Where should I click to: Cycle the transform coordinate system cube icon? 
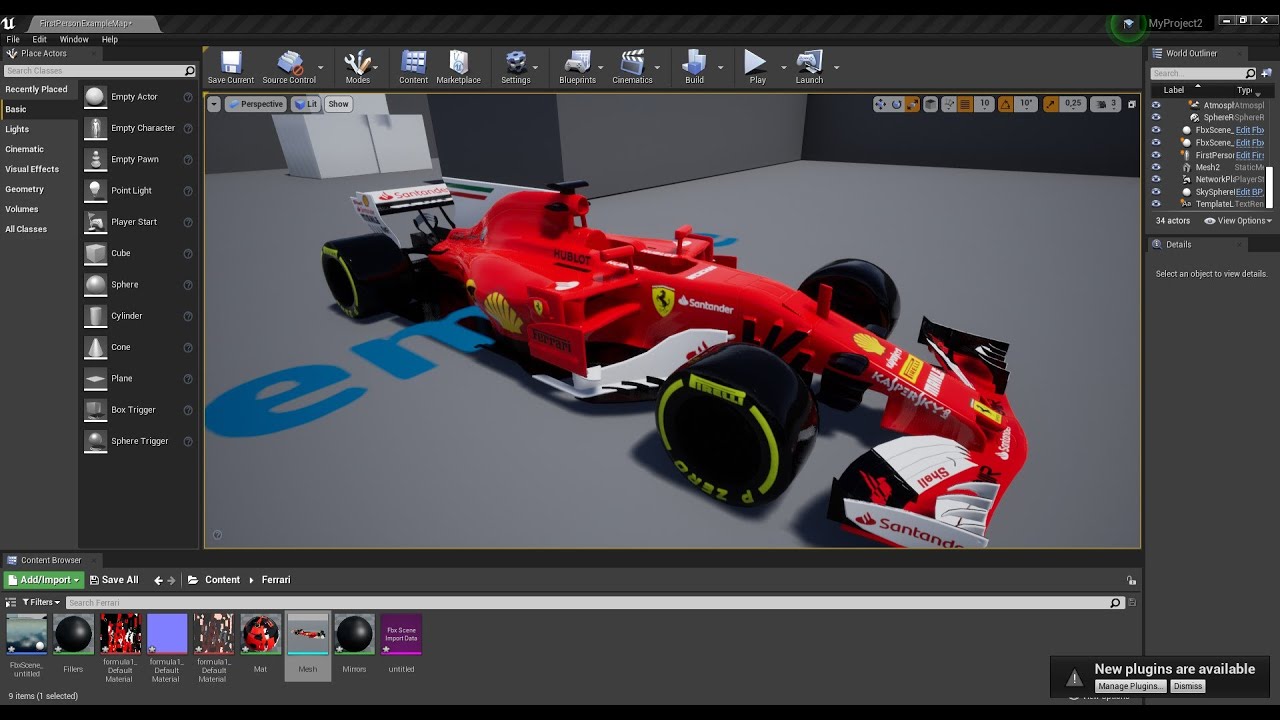coord(930,104)
